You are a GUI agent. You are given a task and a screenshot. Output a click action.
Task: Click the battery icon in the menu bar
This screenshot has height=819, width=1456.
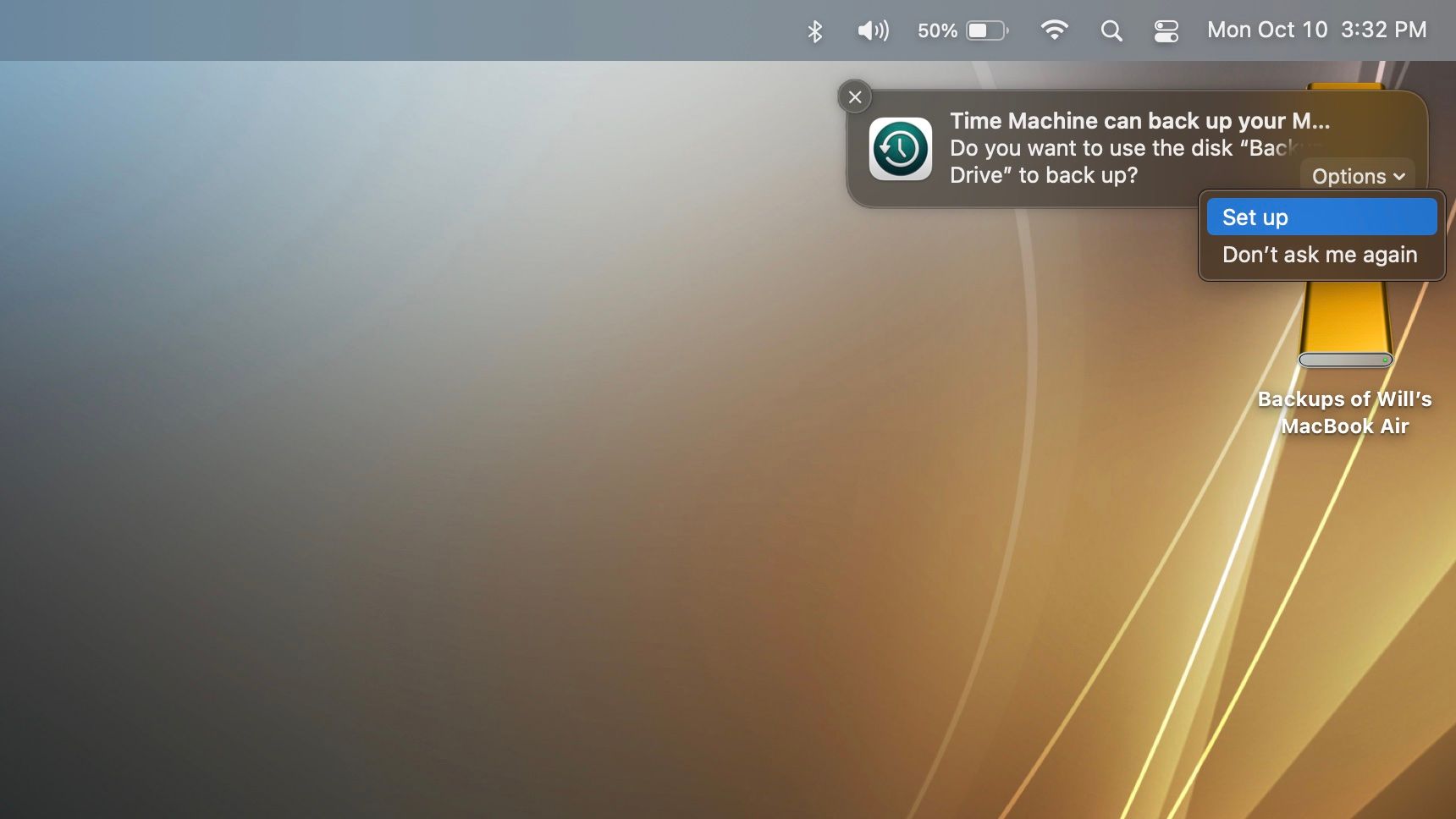[988, 30]
